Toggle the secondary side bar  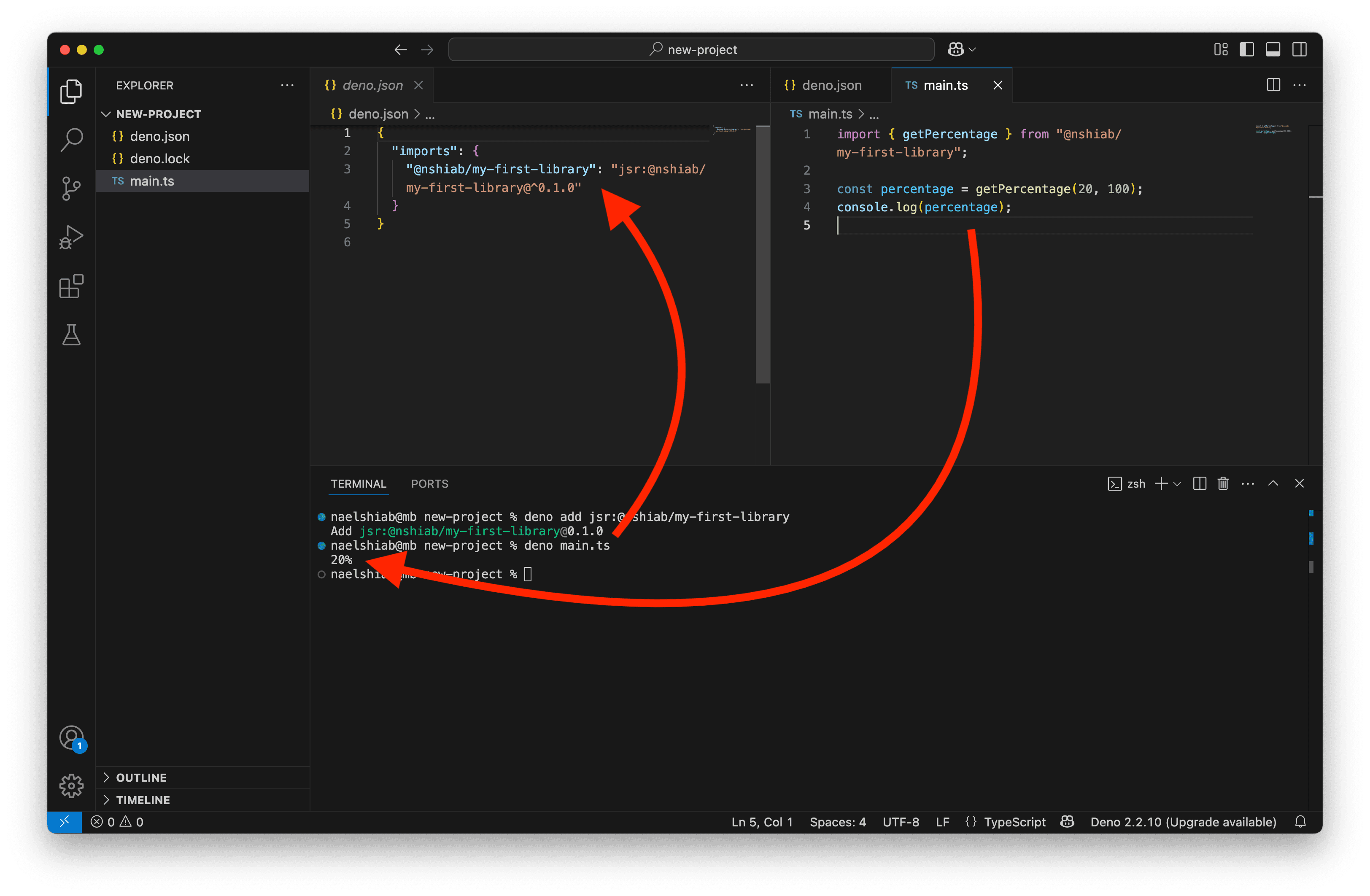pos(1299,49)
